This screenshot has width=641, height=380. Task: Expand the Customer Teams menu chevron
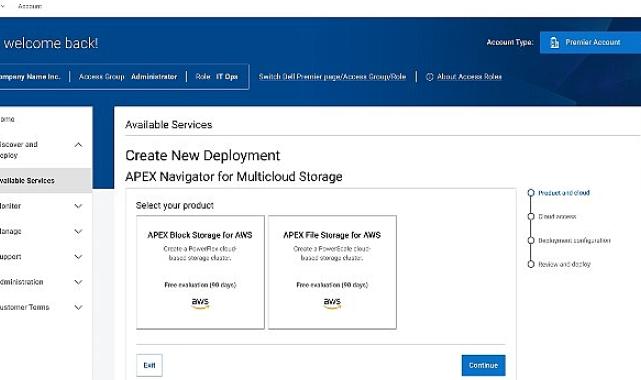[x=78, y=307]
